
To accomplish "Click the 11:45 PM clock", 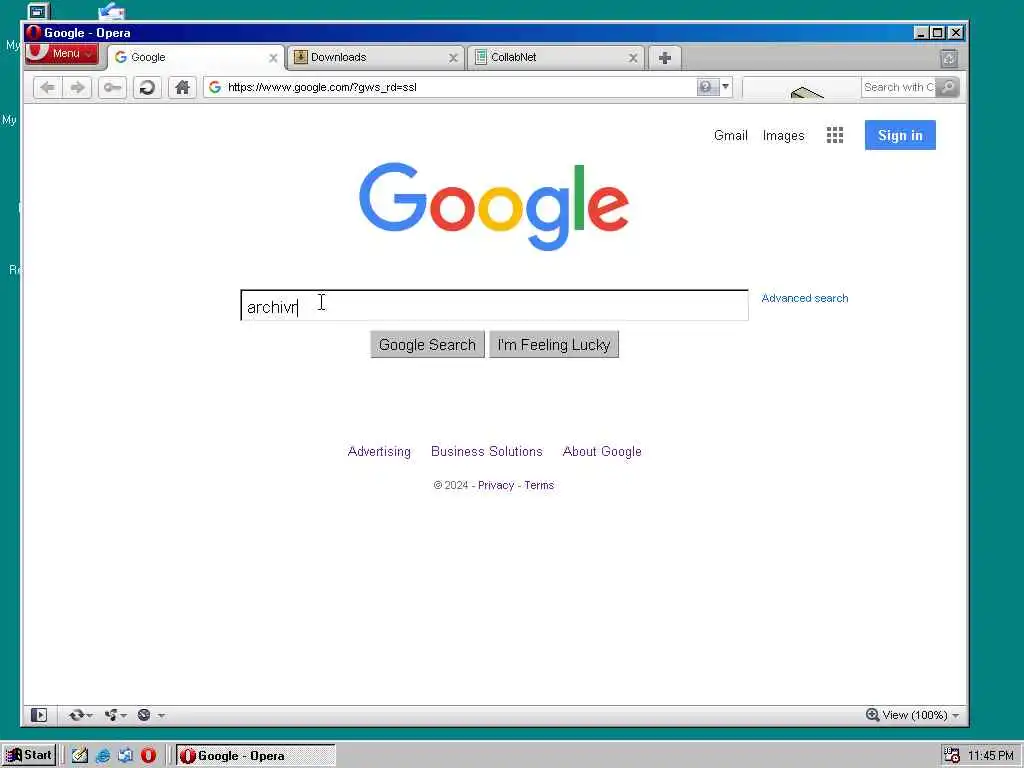I will click(991, 756).
